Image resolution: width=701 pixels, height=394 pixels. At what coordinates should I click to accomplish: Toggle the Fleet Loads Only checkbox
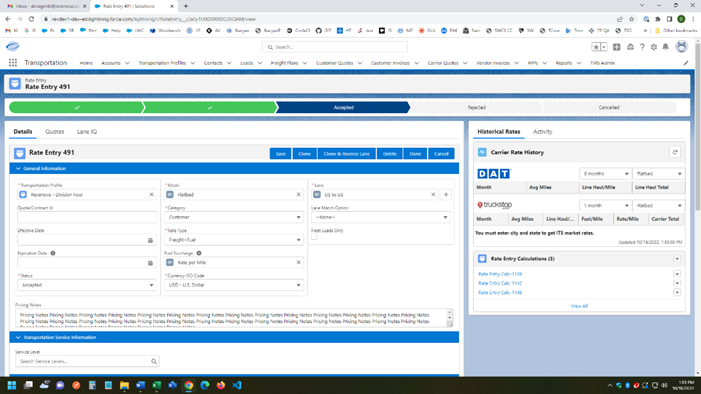(x=314, y=237)
